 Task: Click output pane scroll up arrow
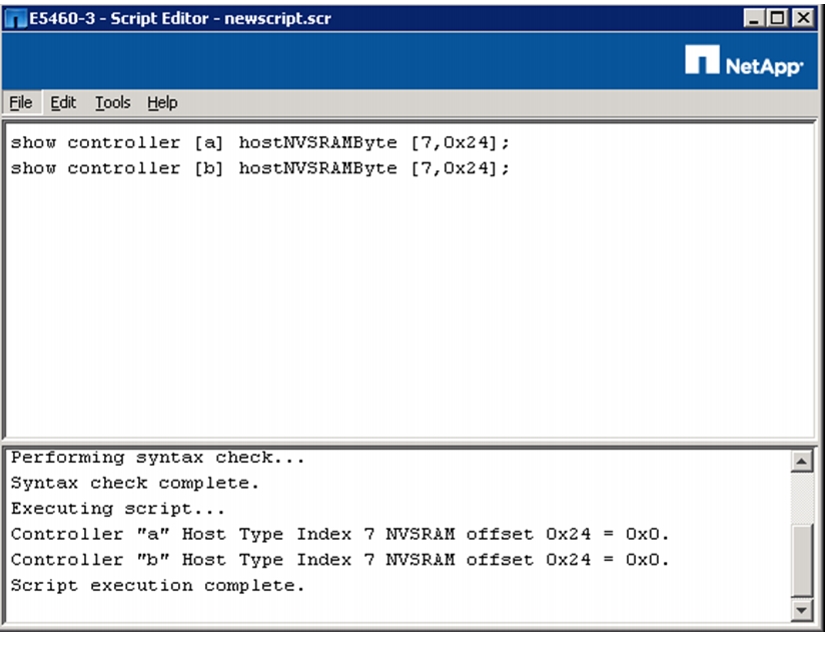click(x=802, y=462)
